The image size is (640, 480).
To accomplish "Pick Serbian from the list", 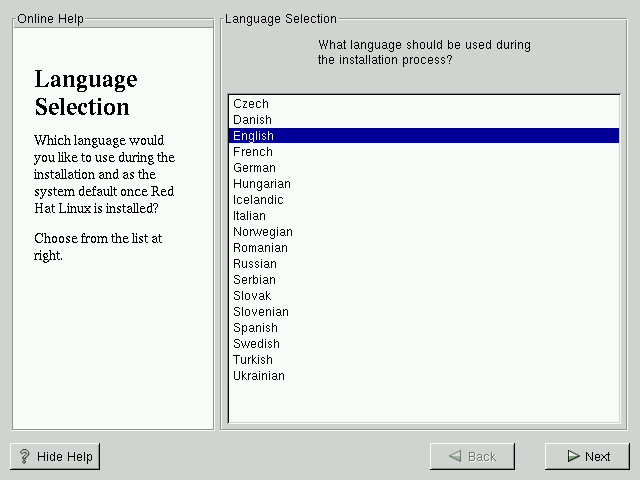I will click(x=254, y=280).
